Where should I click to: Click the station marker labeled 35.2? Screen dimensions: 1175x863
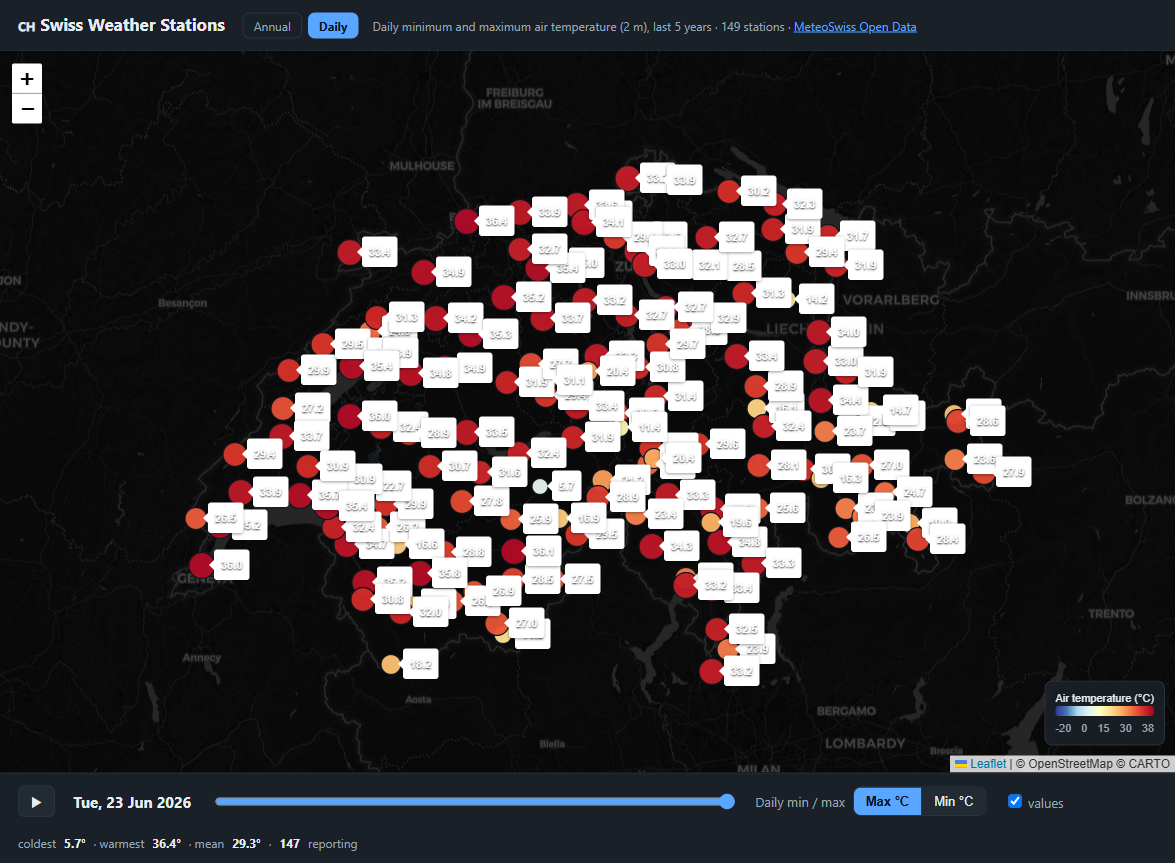point(504,297)
